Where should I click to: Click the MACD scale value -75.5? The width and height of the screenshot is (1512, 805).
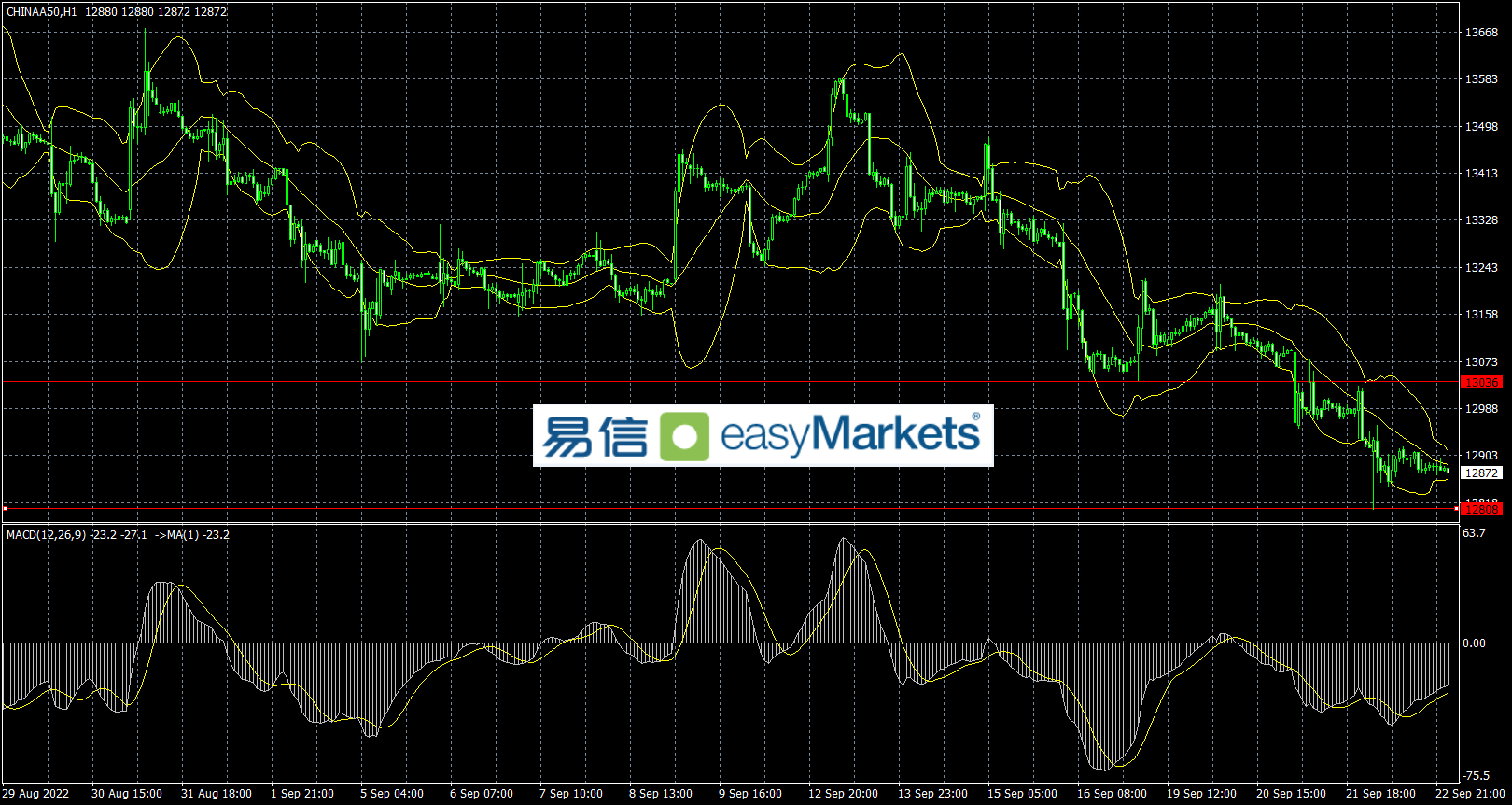(x=1477, y=776)
